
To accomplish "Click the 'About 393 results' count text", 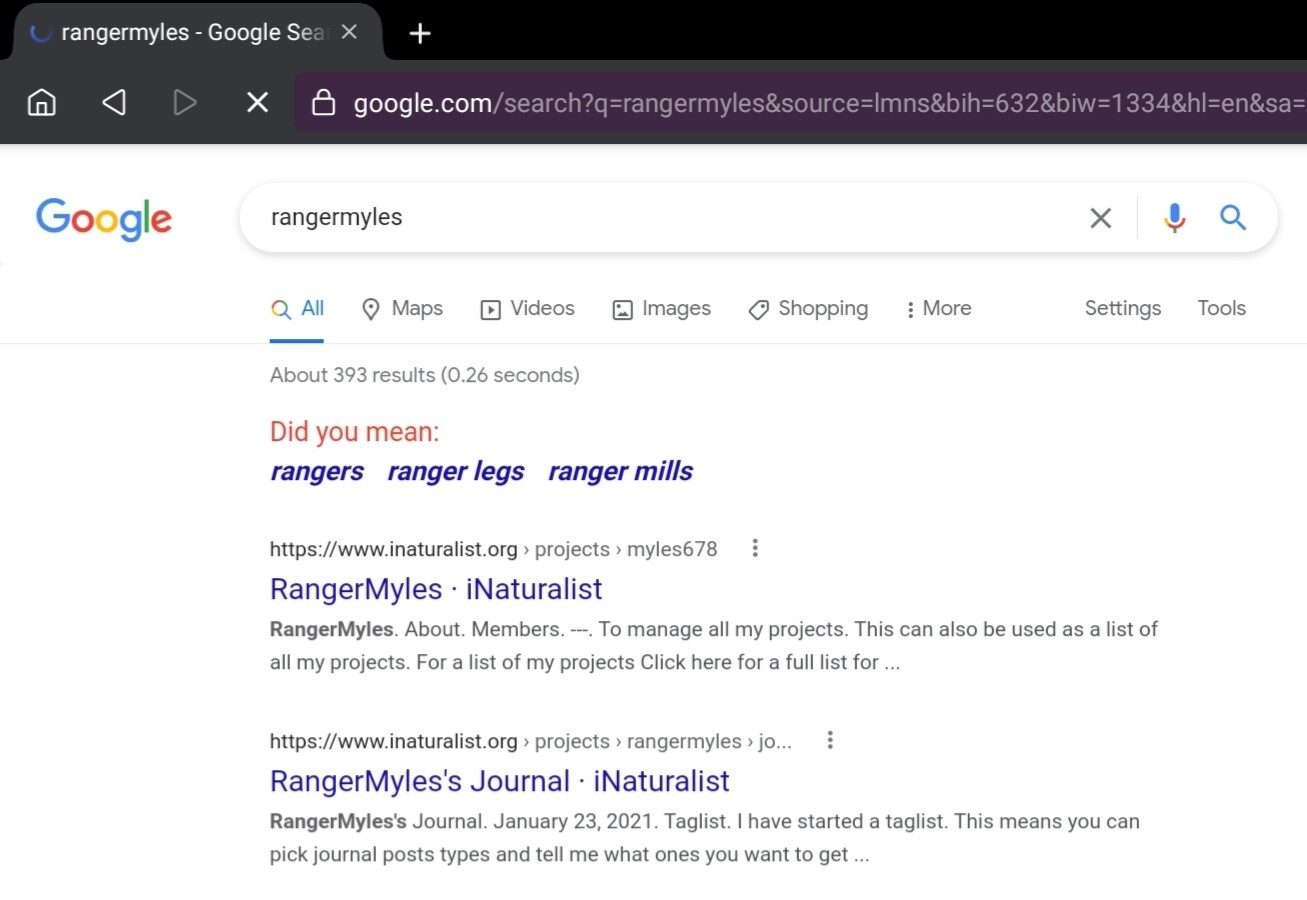I will tap(425, 375).
